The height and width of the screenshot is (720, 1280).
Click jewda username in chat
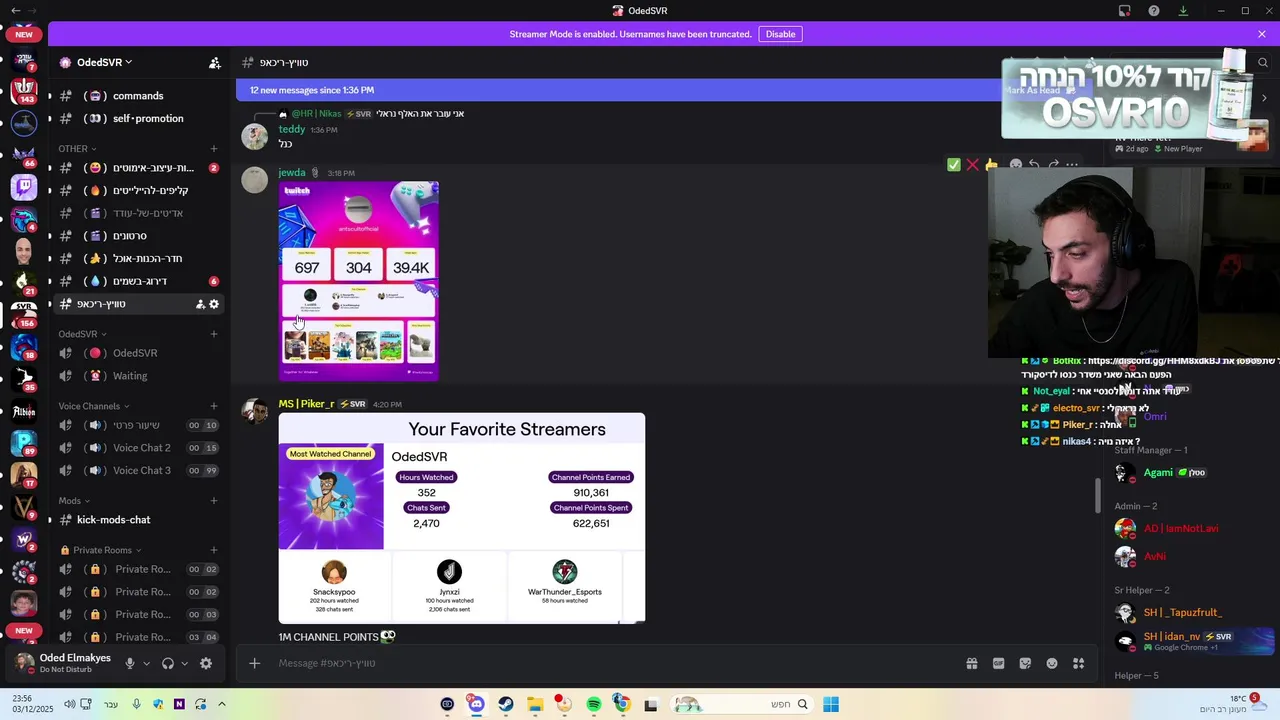click(x=292, y=173)
